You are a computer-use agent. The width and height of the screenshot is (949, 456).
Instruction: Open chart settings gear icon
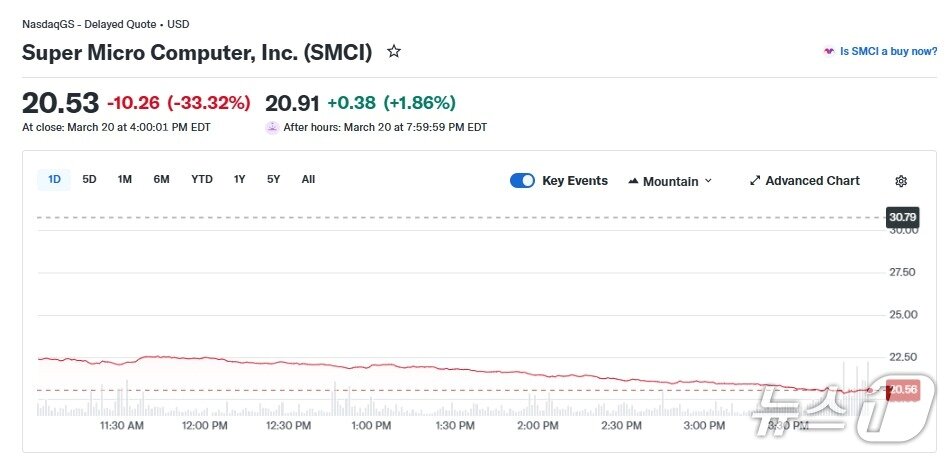click(x=901, y=181)
